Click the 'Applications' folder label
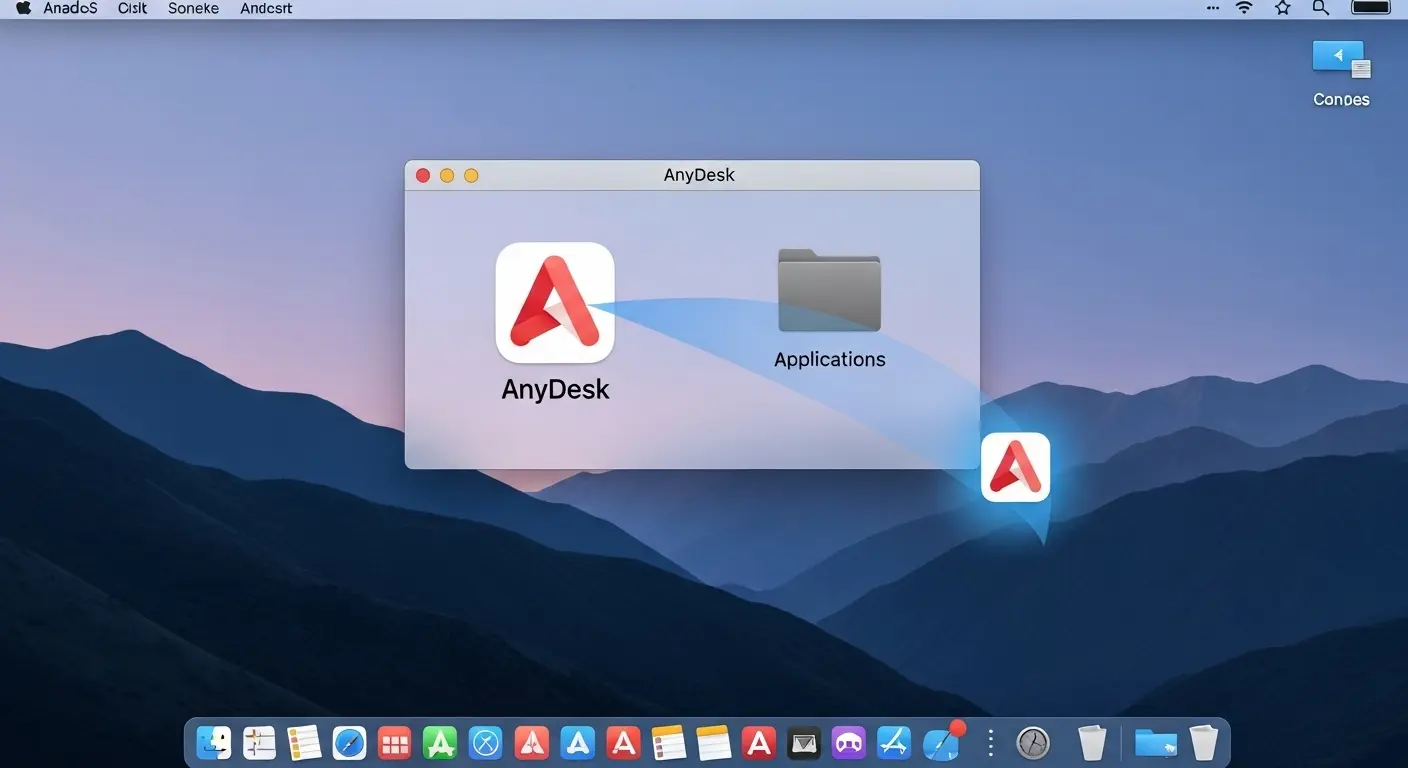Image resolution: width=1408 pixels, height=768 pixels. (x=830, y=359)
